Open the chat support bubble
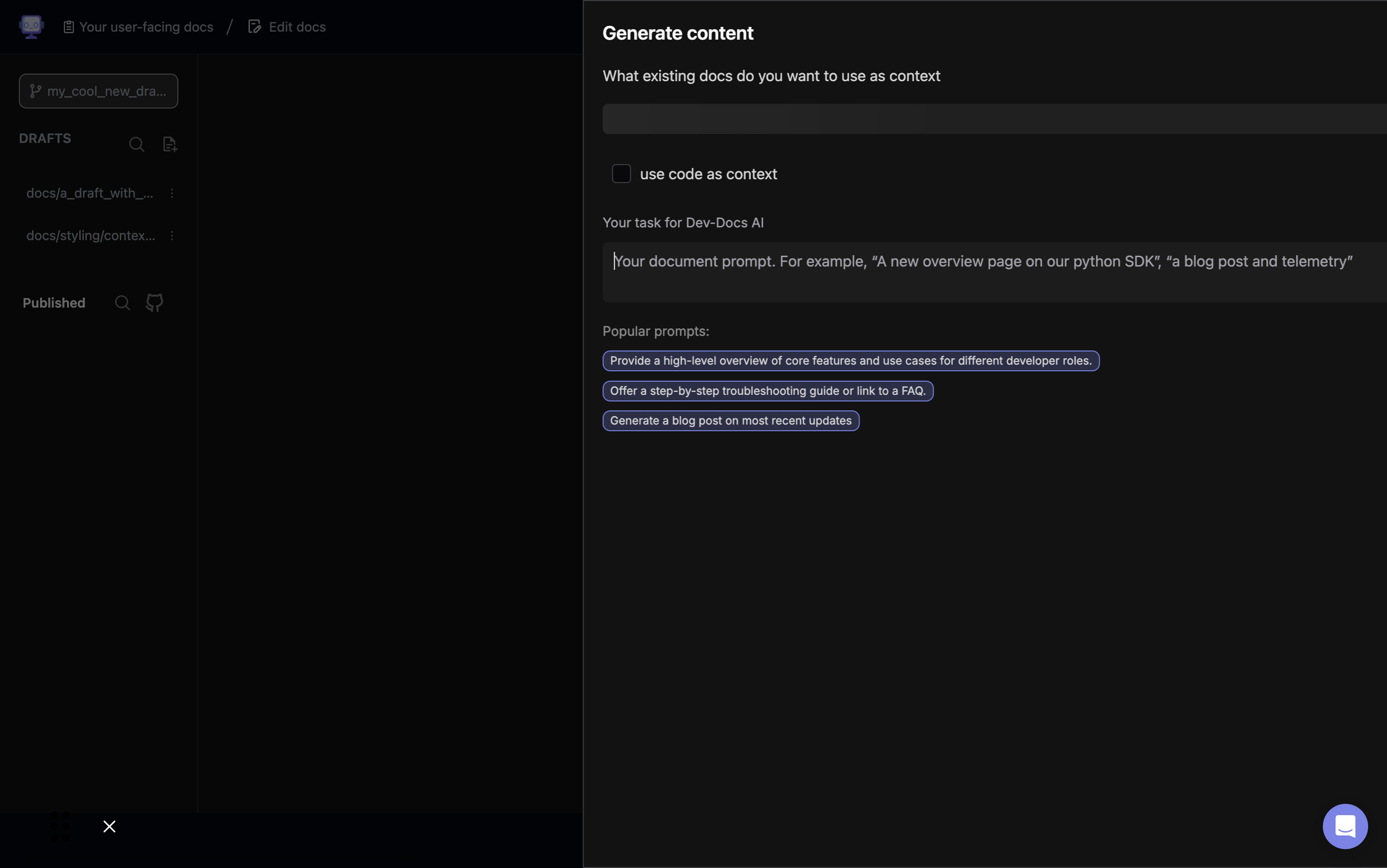Viewport: 1387px width, 868px height. coord(1345,826)
